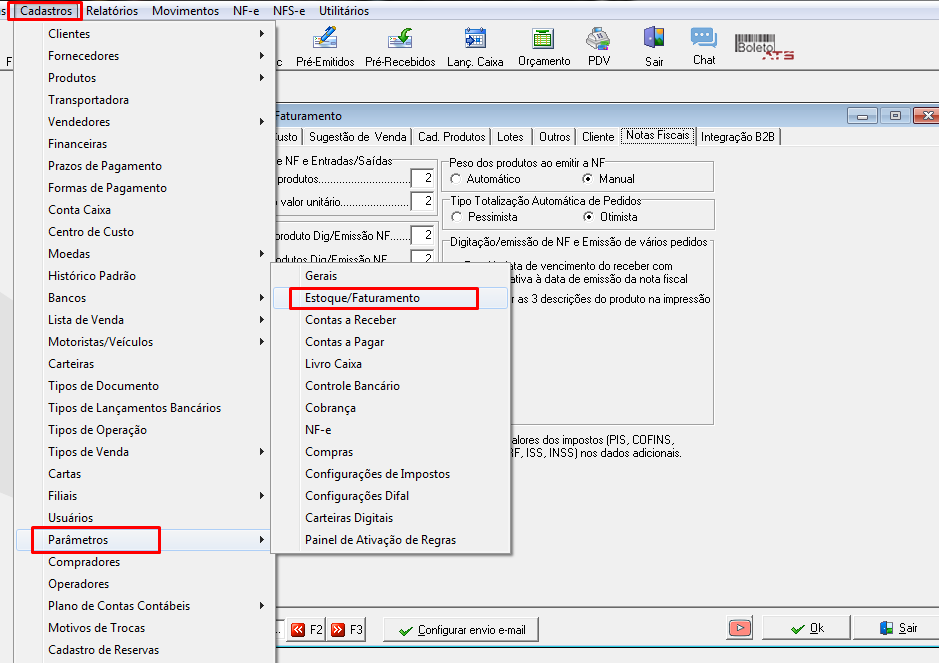The height and width of the screenshot is (663, 939).
Task: Edit the valor unitário decimal field
Action: point(422,202)
